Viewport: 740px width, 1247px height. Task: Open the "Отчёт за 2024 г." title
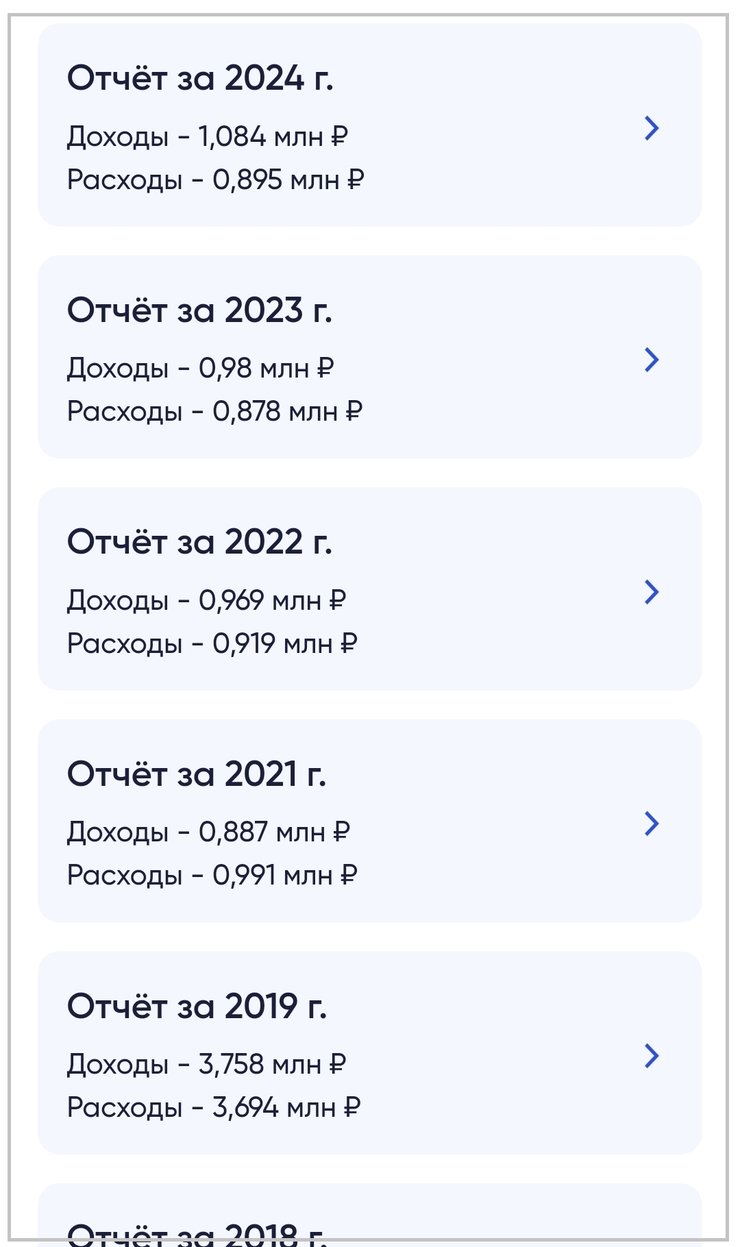(x=200, y=78)
